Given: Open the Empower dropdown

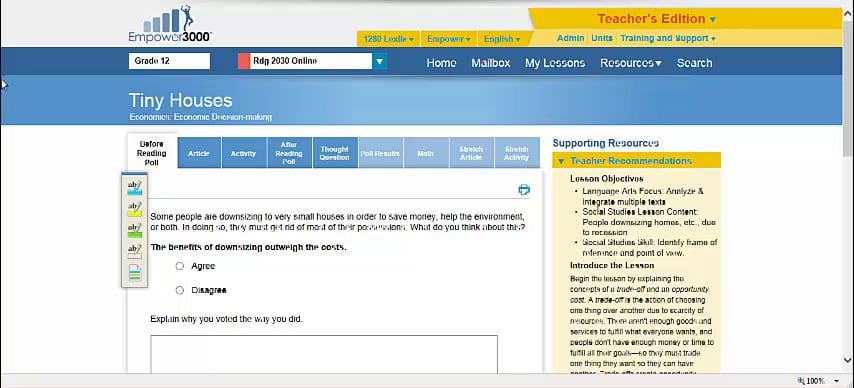Looking at the screenshot, I should 449,39.
